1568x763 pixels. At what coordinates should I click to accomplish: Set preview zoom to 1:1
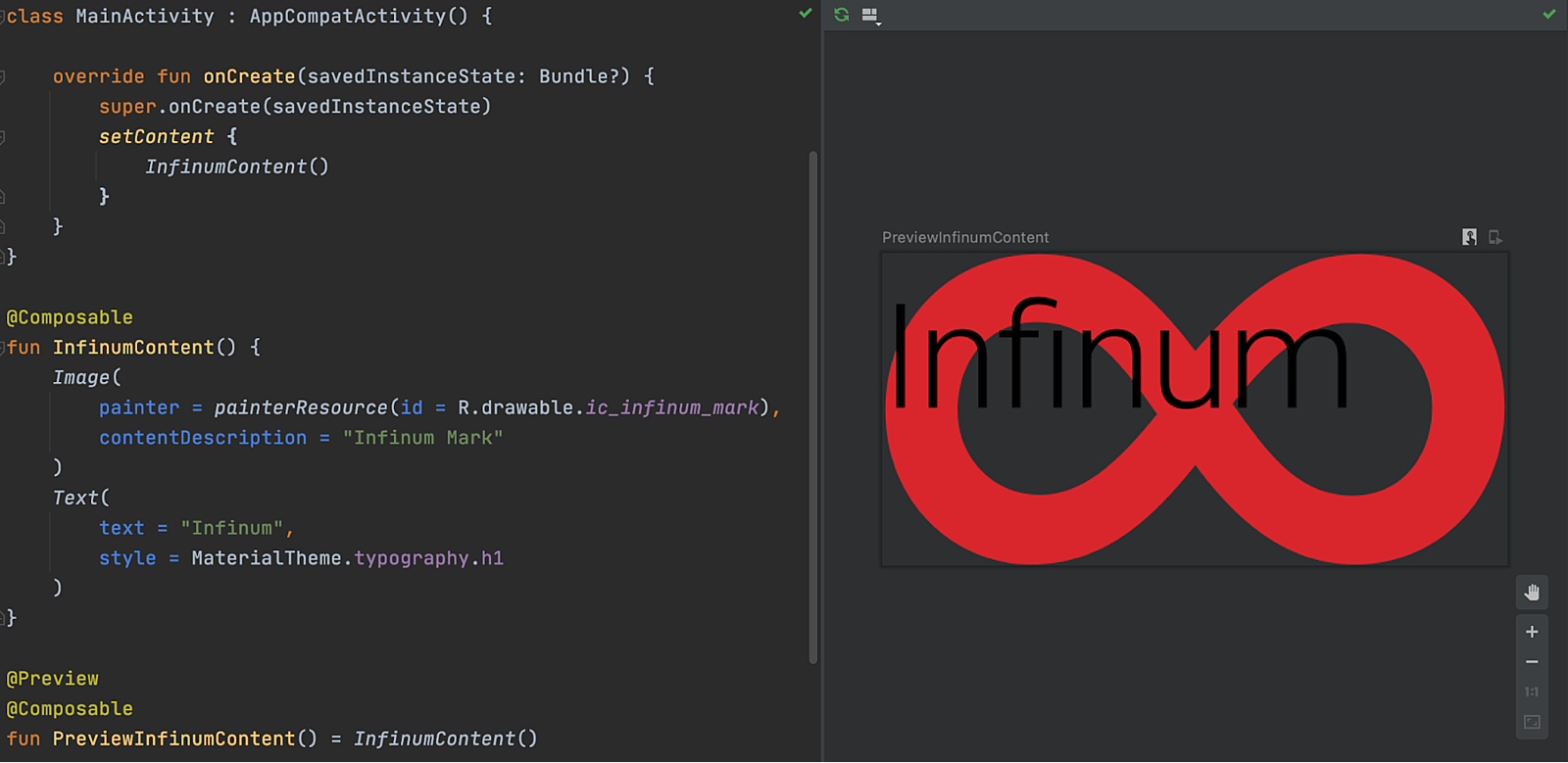click(1532, 692)
